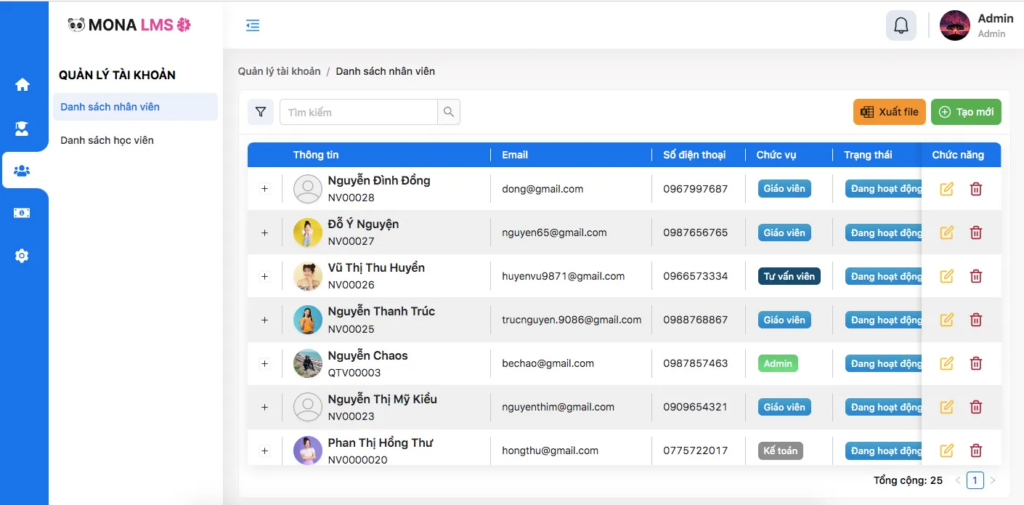This screenshot has height=505, width=1024.
Task: Click the MONA LMS logo
Action: (129, 25)
